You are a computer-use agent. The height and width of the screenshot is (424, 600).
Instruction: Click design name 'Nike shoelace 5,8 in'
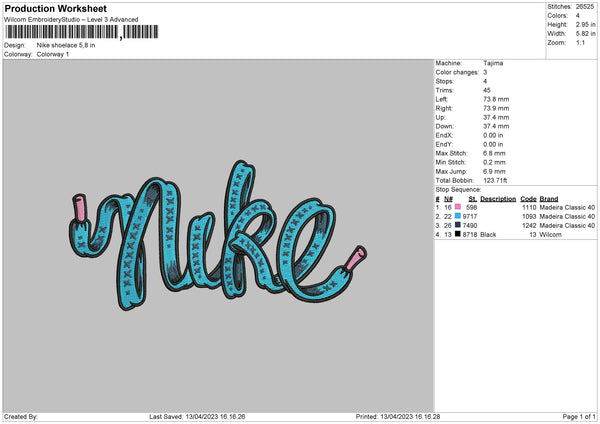(66, 45)
